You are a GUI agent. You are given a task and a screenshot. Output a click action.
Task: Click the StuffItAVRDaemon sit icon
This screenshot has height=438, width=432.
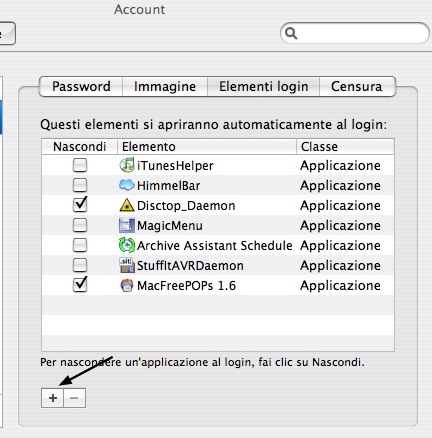[x=127, y=265]
